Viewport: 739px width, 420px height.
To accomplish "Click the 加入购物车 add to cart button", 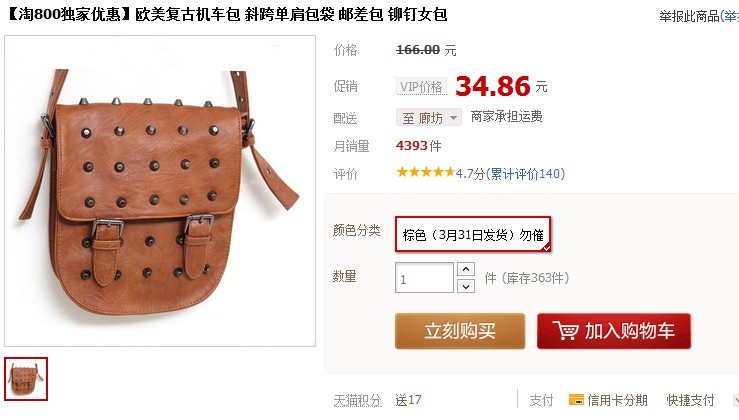I will coord(614,331).
